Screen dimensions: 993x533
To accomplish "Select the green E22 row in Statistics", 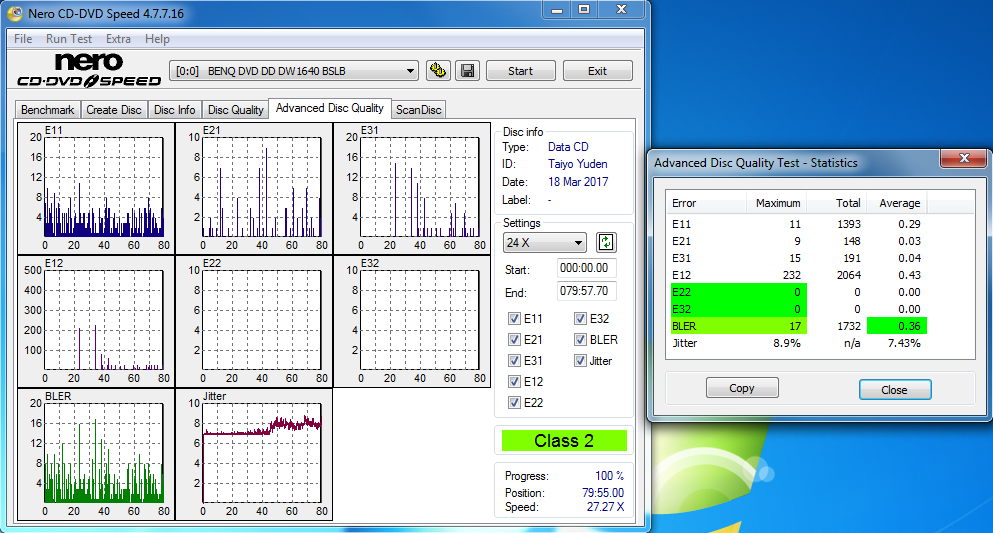I will [797, 292].
